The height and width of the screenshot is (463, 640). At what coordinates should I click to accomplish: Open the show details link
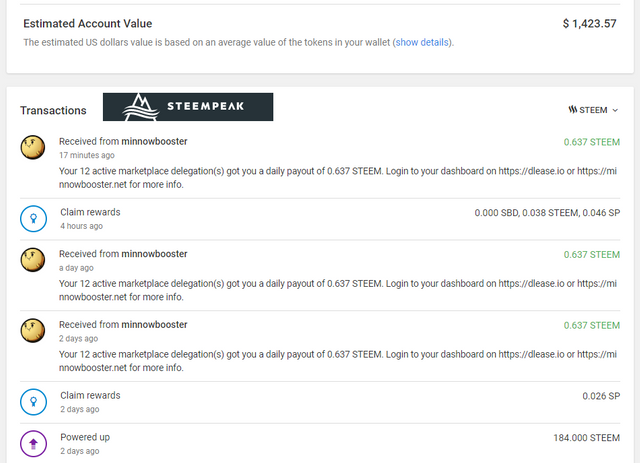click(423, 42)
